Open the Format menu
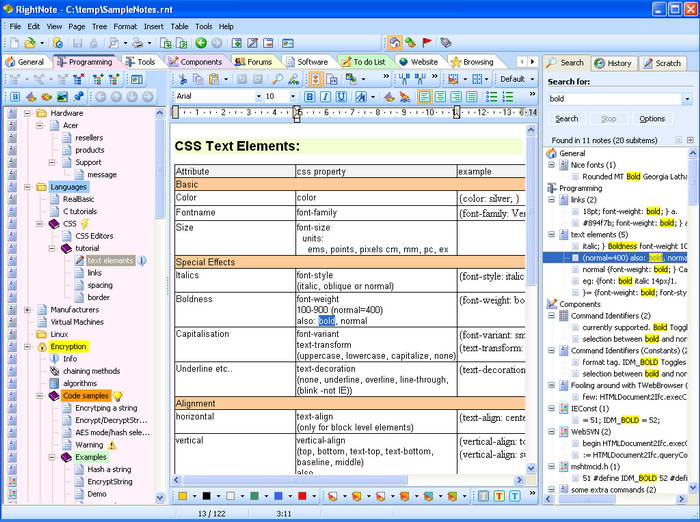This screenshot has width=700, height=522. point(125,26)
